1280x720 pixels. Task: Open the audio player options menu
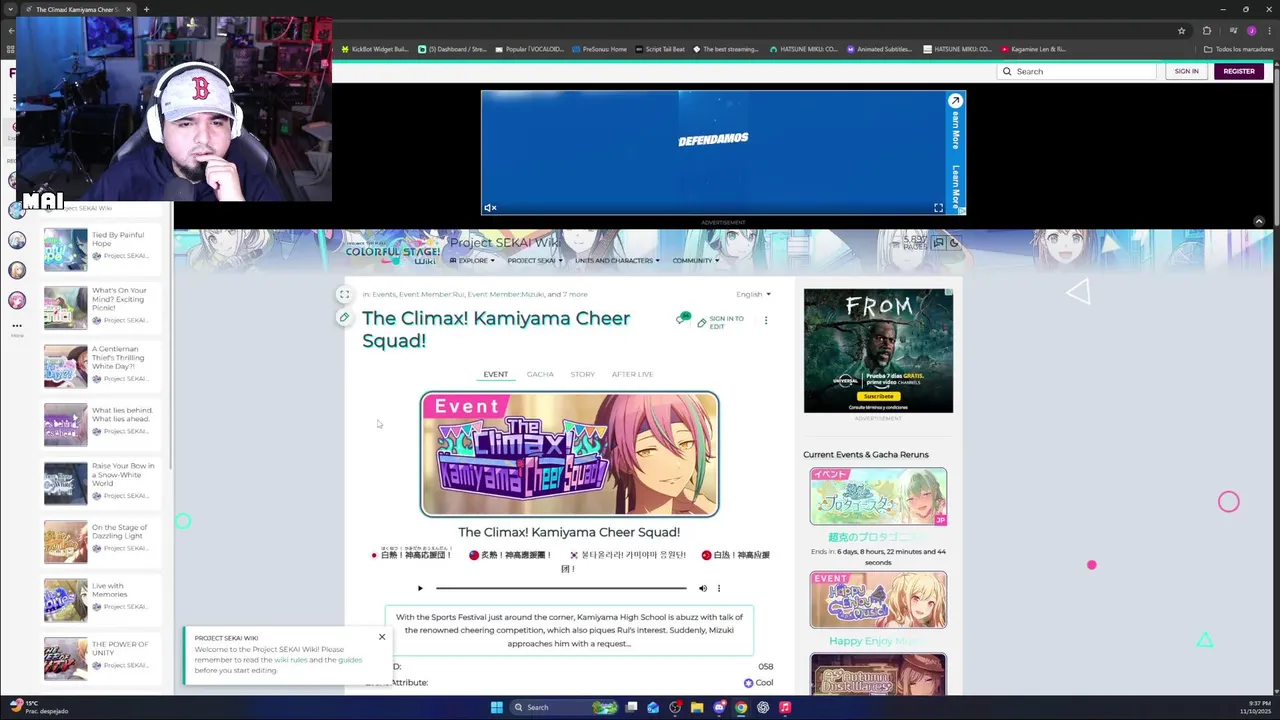coord(718,588)
